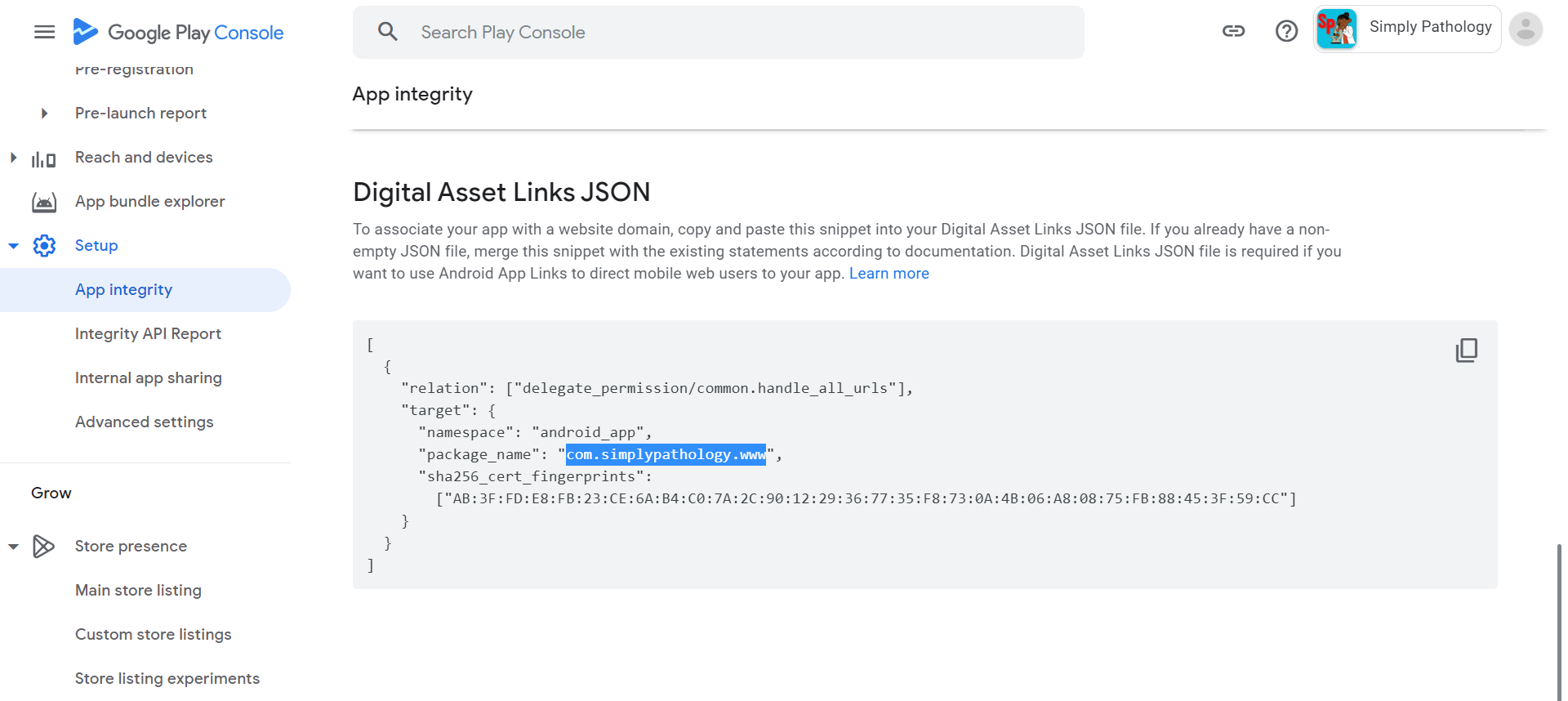Click the App bundle explorer icon

[44, 202]
